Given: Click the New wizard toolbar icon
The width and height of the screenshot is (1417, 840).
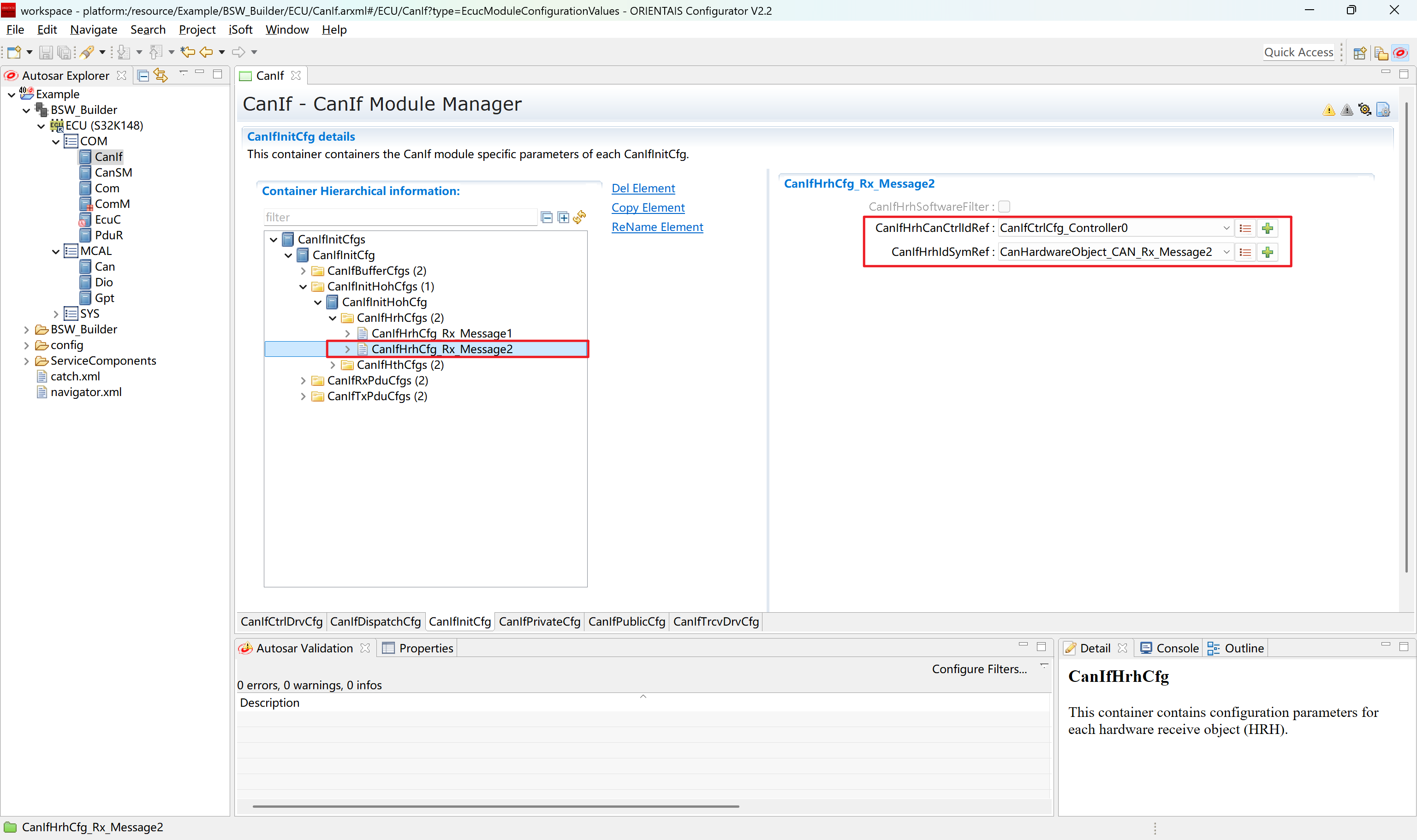Looking at the screenshot, I should (x=14, y=53).
